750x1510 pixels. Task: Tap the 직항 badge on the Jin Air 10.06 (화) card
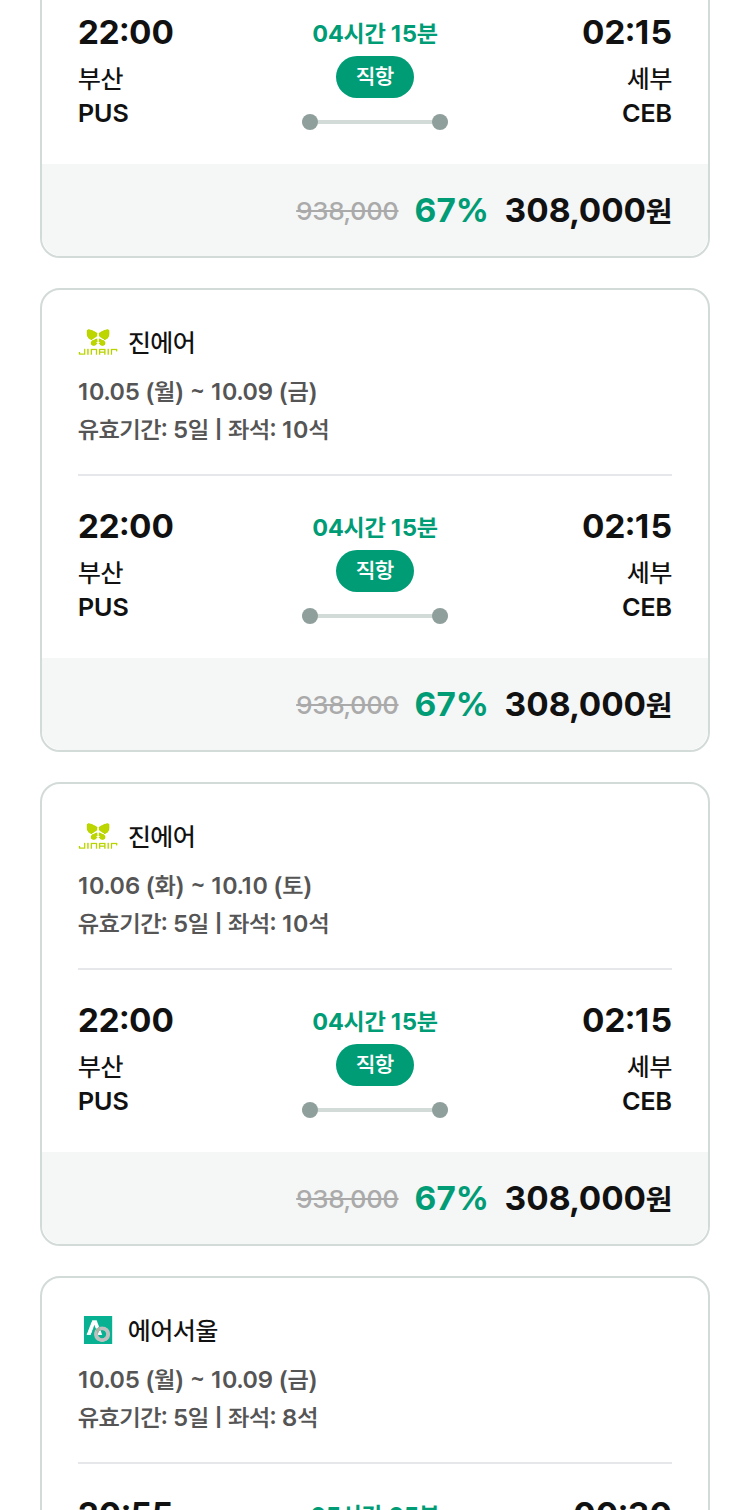375,1065
